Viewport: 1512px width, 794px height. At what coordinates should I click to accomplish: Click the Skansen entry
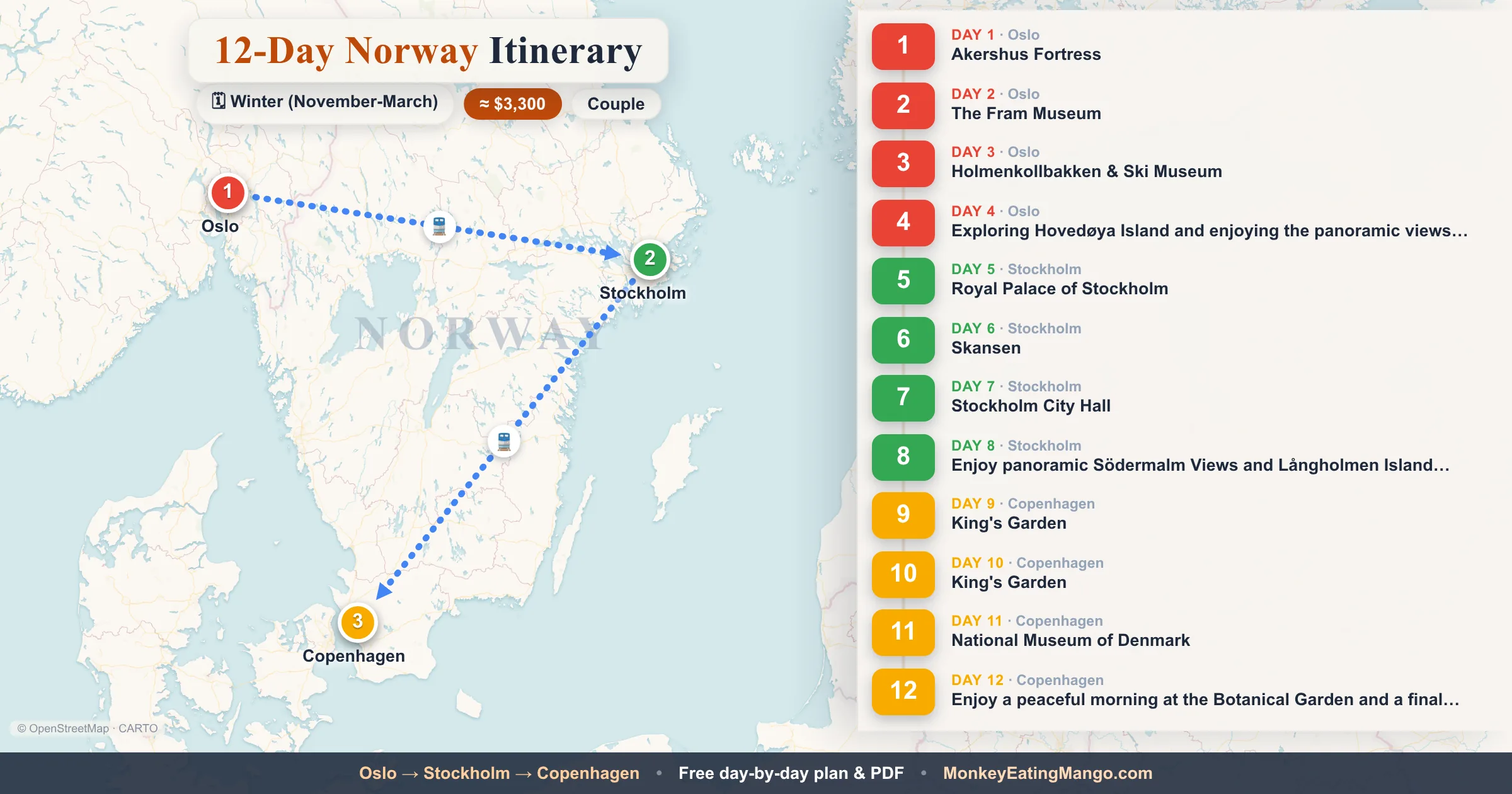[985, 348]
